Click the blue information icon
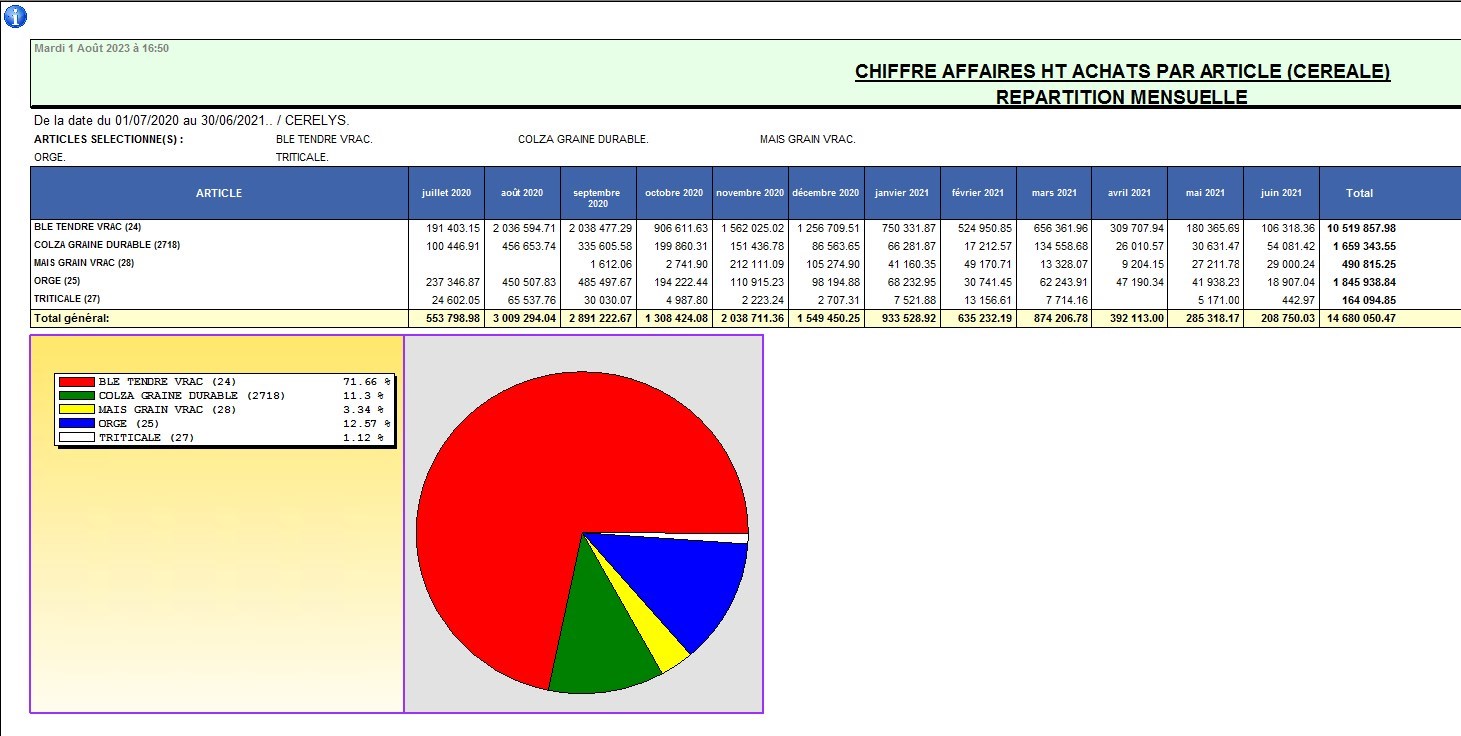The width and height of the screenshot is (1461, 736). point(16,16)
